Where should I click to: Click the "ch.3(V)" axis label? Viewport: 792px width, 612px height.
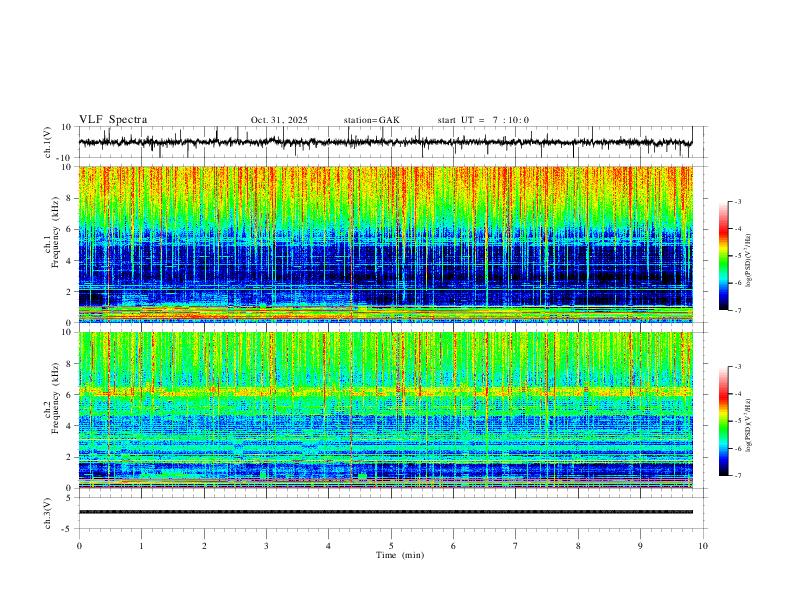point(48,514)
